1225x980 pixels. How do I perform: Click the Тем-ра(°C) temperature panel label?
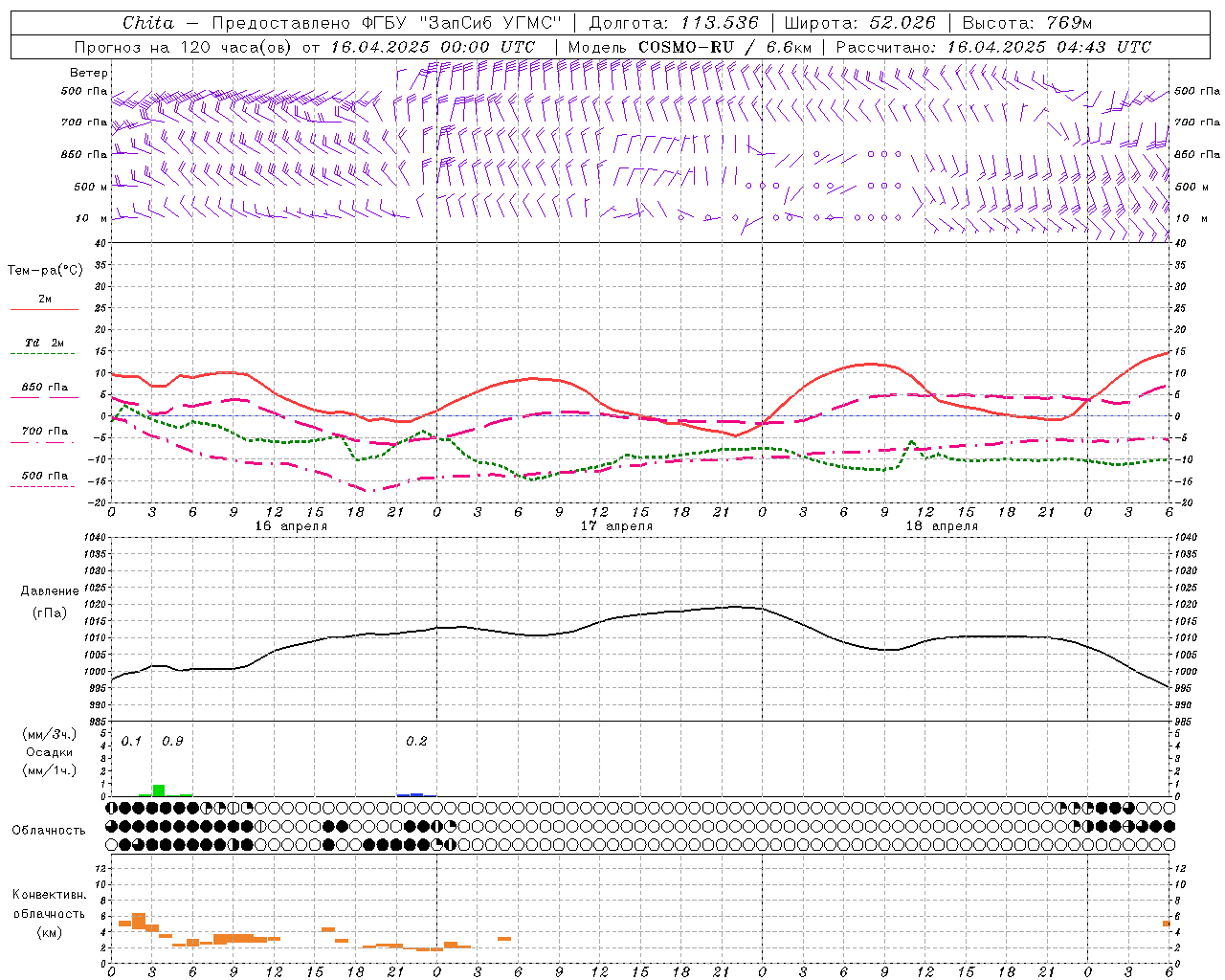point(45,271)
